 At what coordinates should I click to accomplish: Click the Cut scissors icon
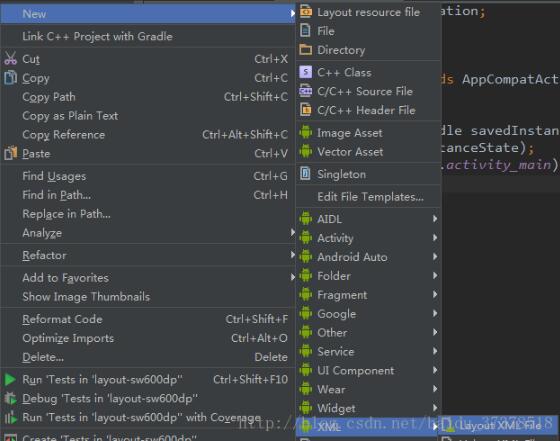(10, 59)
